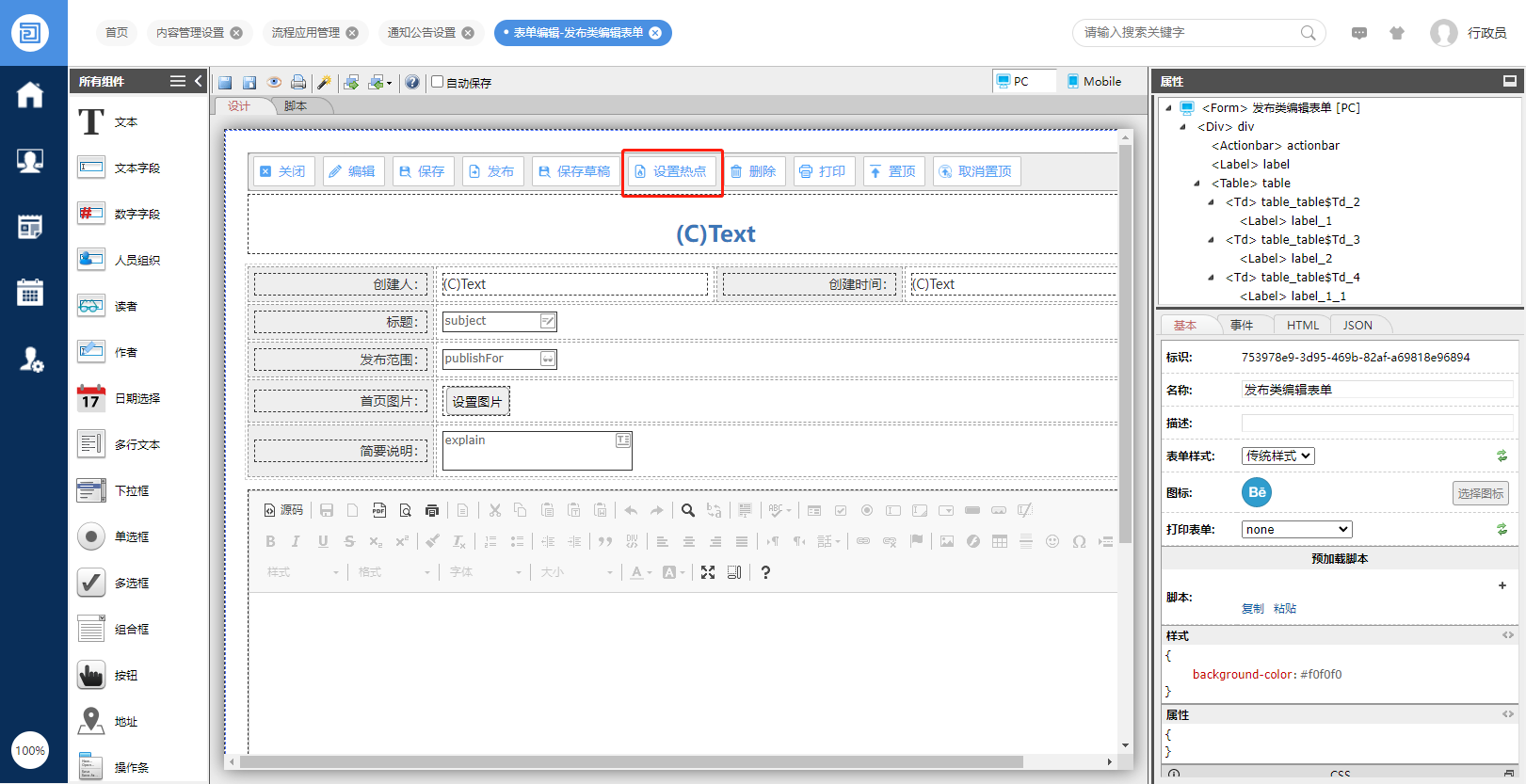Image resolution: width=1526 pixels, height=784 pixels.
Task: Click the 名称 input field
Action: pos(1376,390)
